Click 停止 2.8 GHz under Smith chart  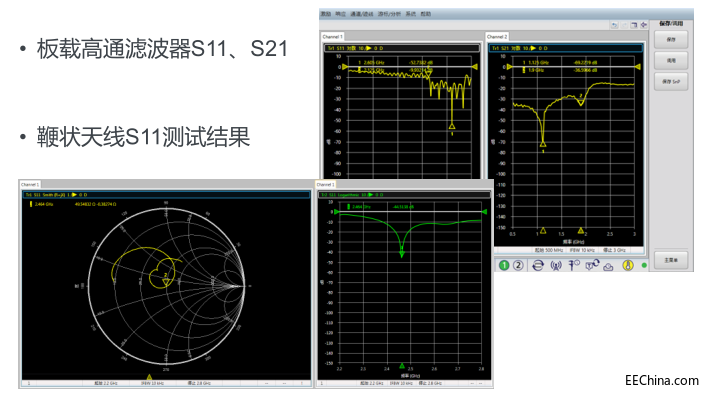[x=199, y=383]
